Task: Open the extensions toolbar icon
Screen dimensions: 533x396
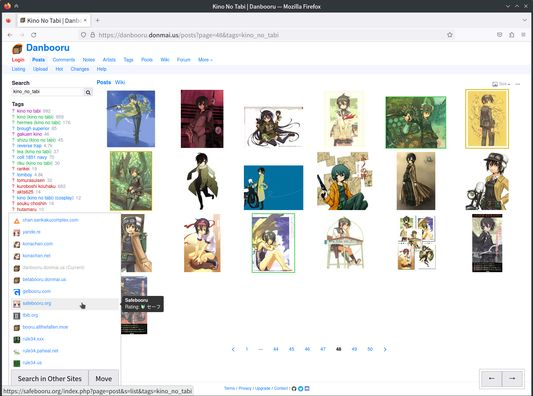Action: click(512, 35)
